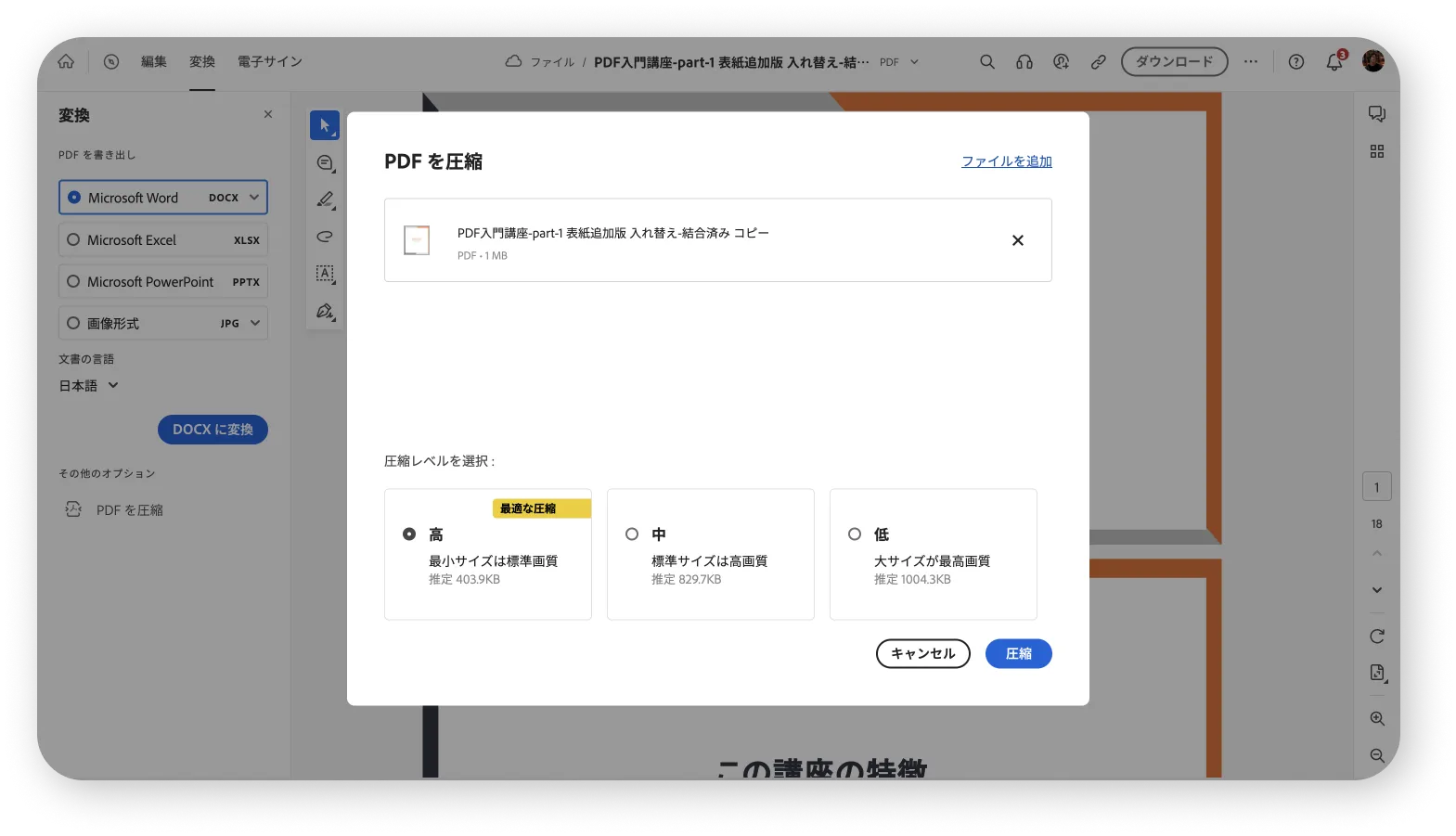Select the 画像形式 radio option
This screenshot has height=836, width=1456.
tap(73, 323)
